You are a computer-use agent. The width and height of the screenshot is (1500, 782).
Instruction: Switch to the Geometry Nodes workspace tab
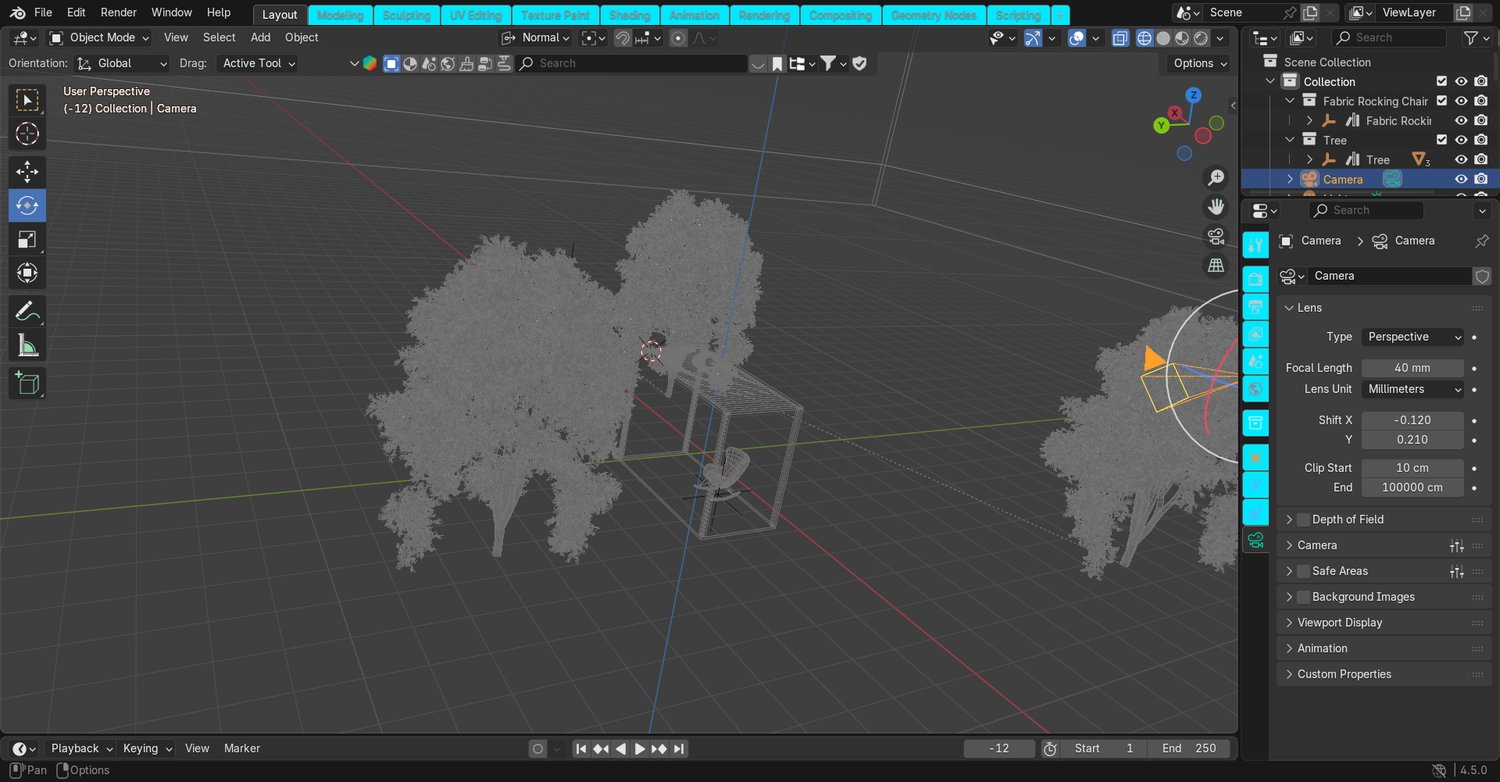[x=934, y=15]
